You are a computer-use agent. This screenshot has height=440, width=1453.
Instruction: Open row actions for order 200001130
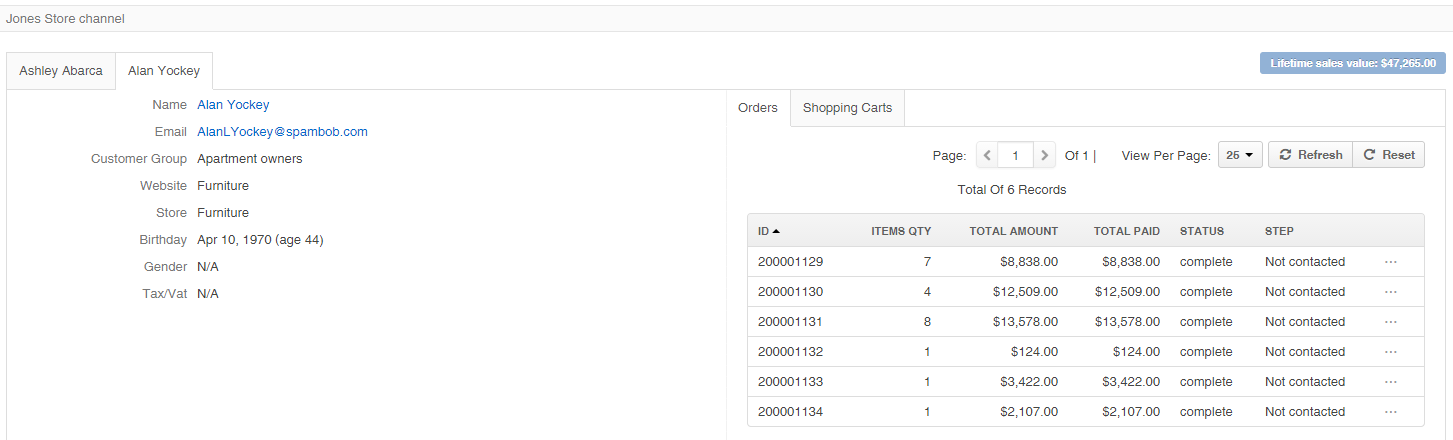(1390, 292)
